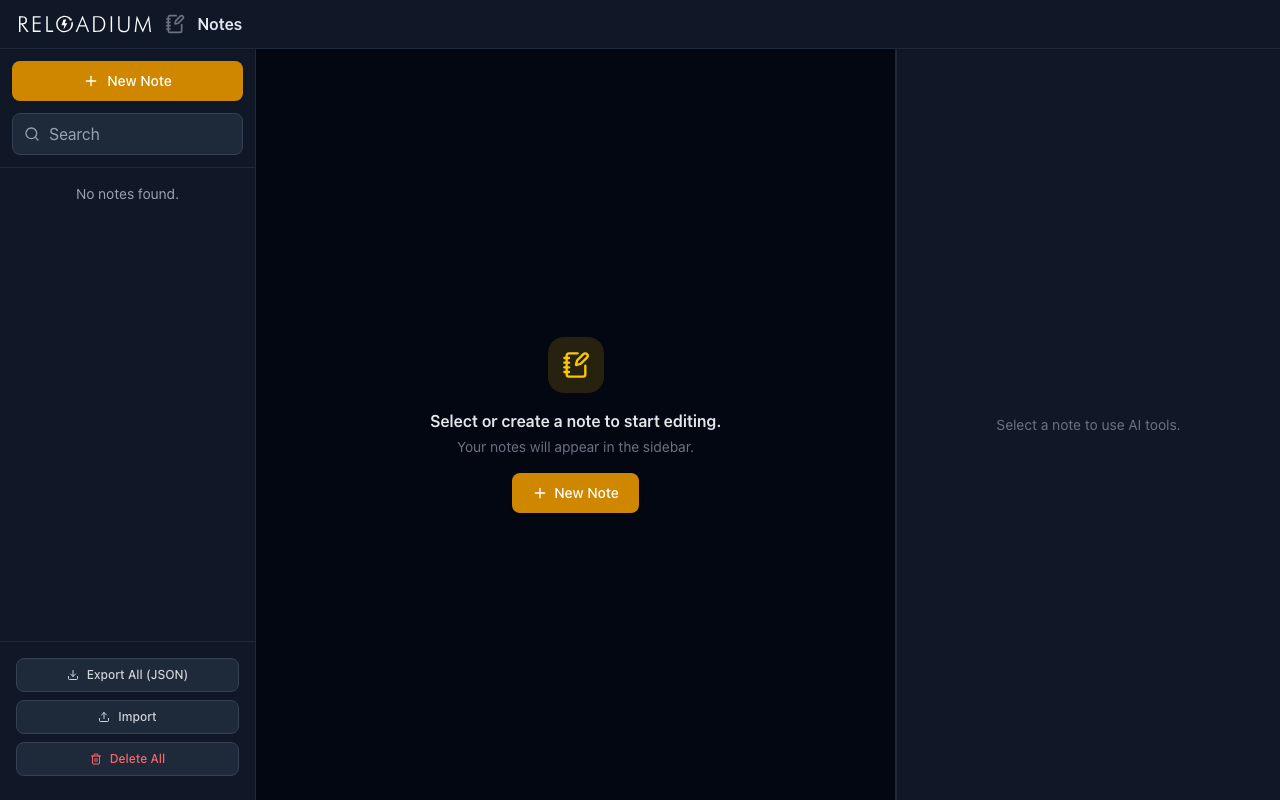Viewport: 1280px width, 800px height.
Task: Click the plus icon in center New Note
Action: click(x=540, y=493)
